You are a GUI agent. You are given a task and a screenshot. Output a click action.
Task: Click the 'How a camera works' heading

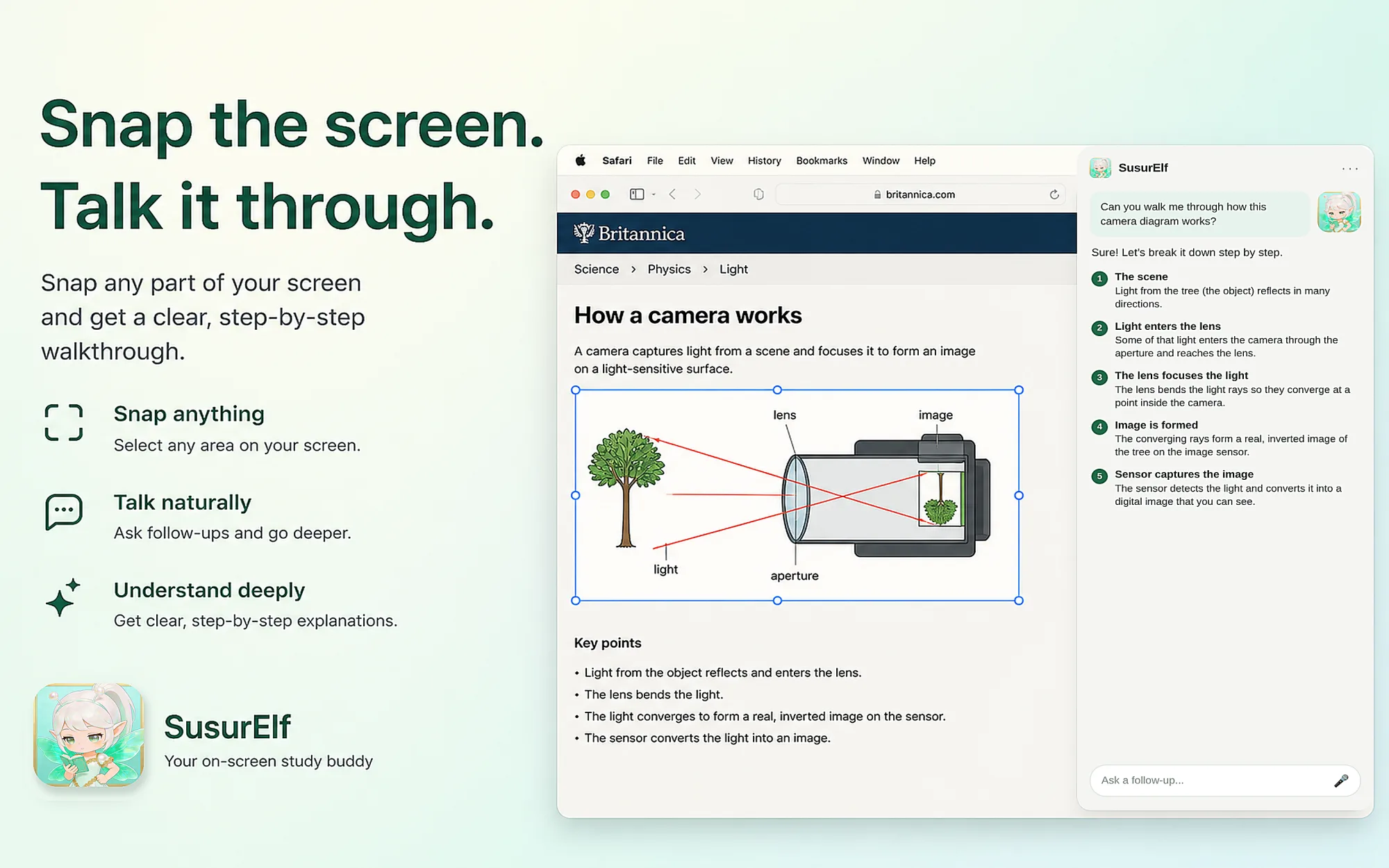click(688, 315)
